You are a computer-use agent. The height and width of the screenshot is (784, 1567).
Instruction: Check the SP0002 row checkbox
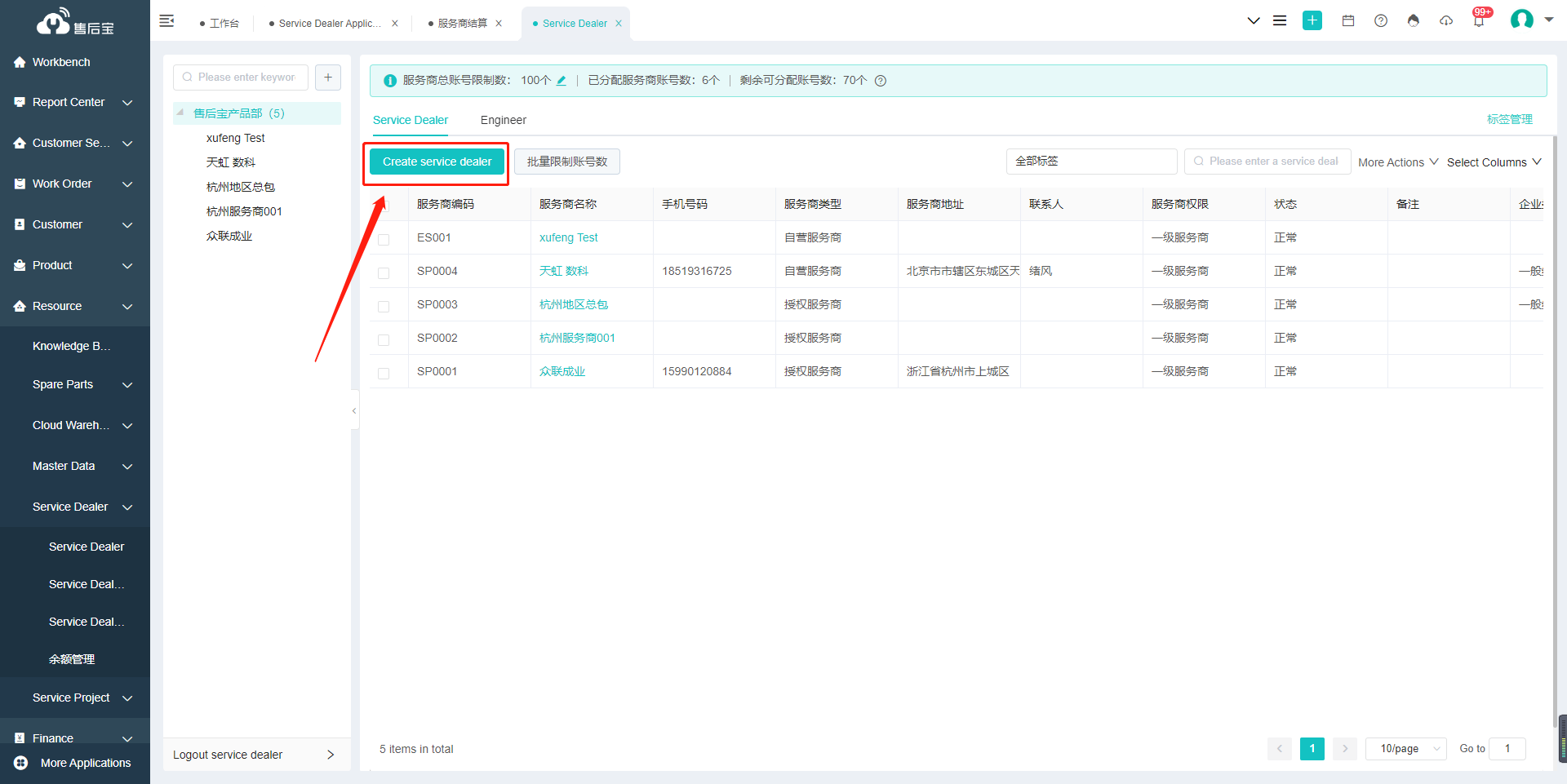(x=384, y=339)
